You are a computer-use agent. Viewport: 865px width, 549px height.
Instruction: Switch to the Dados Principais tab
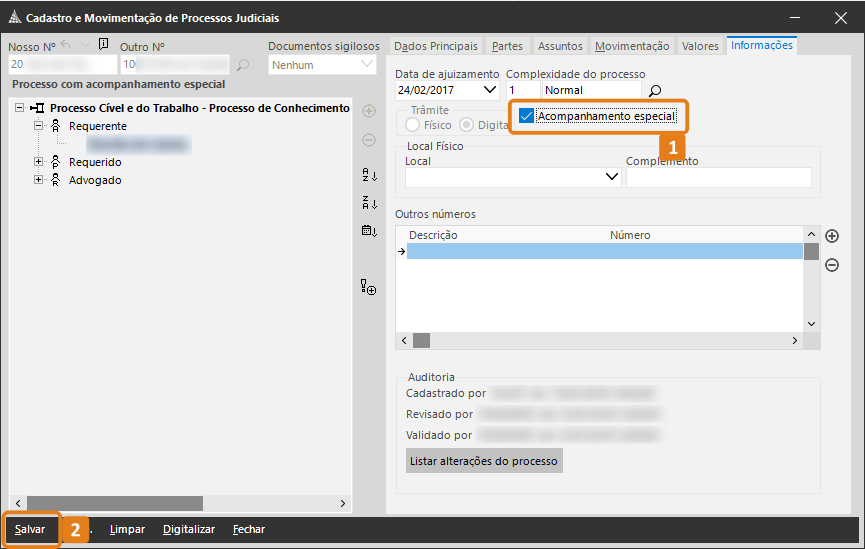pos(436,46)
